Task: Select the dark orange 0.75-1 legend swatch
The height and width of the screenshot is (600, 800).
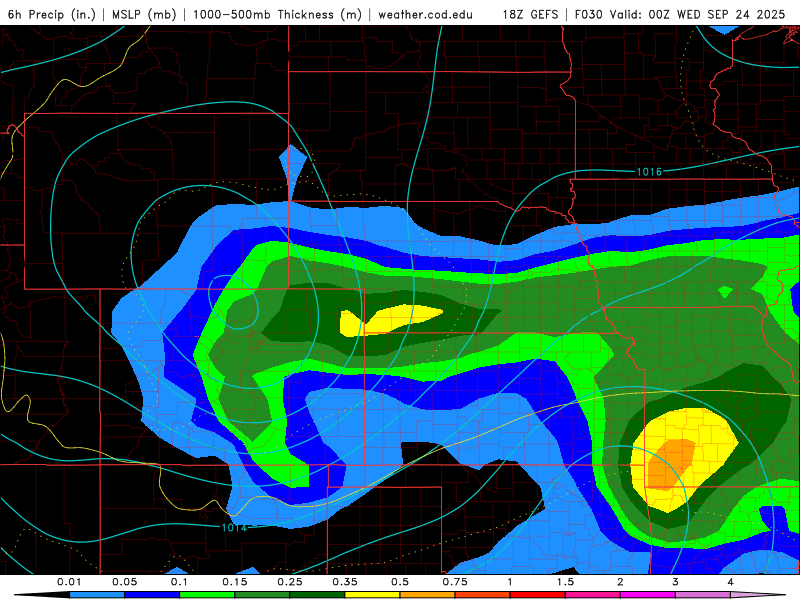Action: pos(483,595)
